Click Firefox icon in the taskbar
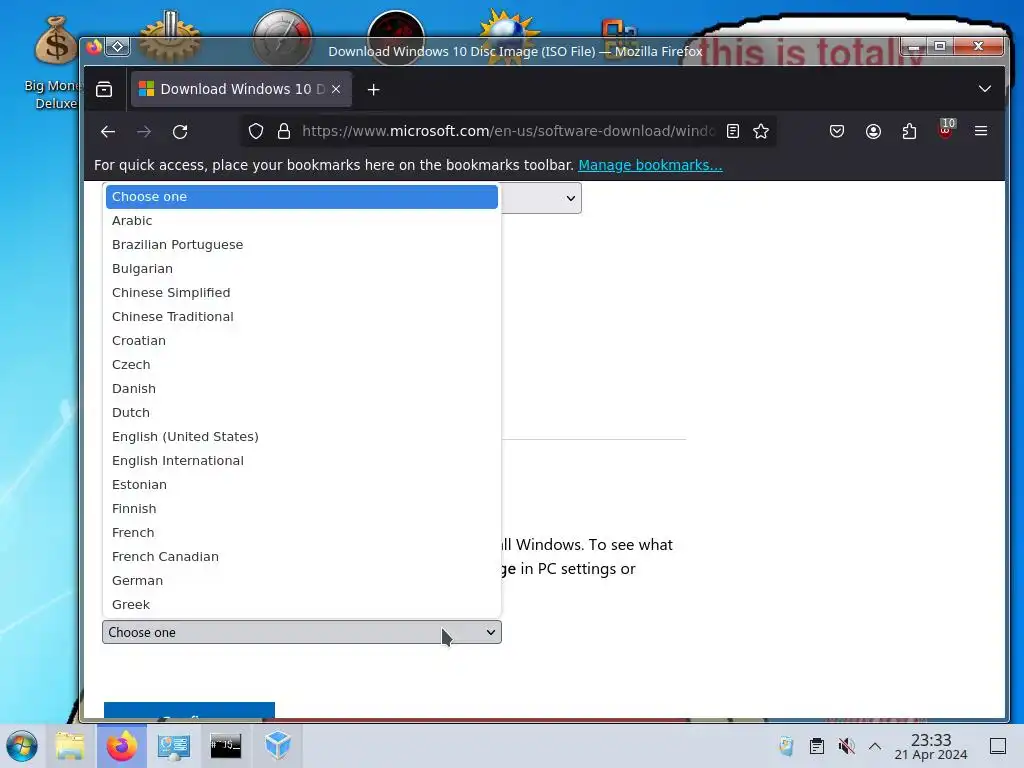1024x768 pixels. (122, 746)
